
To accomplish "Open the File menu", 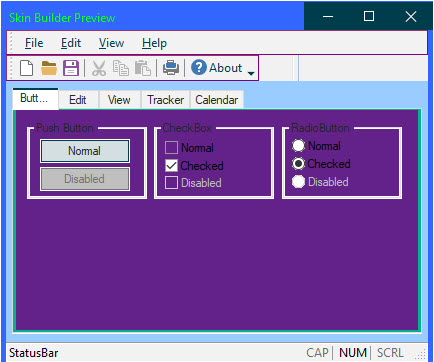I will click(34, 43).
